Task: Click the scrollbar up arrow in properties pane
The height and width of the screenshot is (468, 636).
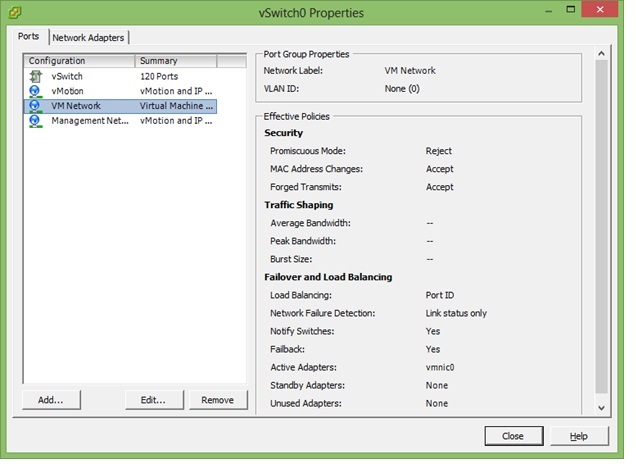Action: pos(601,53)
